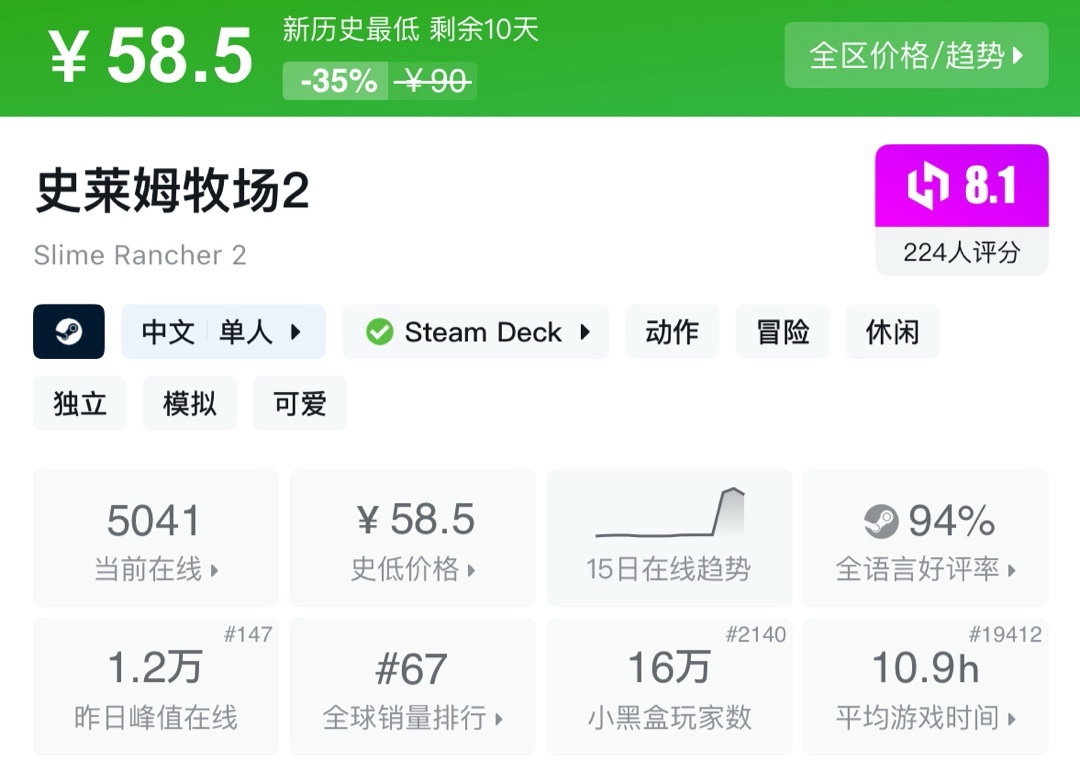Select the 冒险 genre tag
The width and height of the screenshot is (1080, 761).
click(x=783, y=332)
